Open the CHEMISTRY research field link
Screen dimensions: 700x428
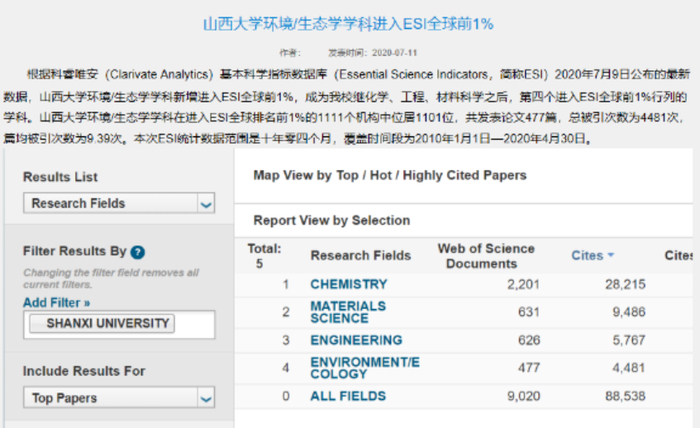[x=348, y=285]
